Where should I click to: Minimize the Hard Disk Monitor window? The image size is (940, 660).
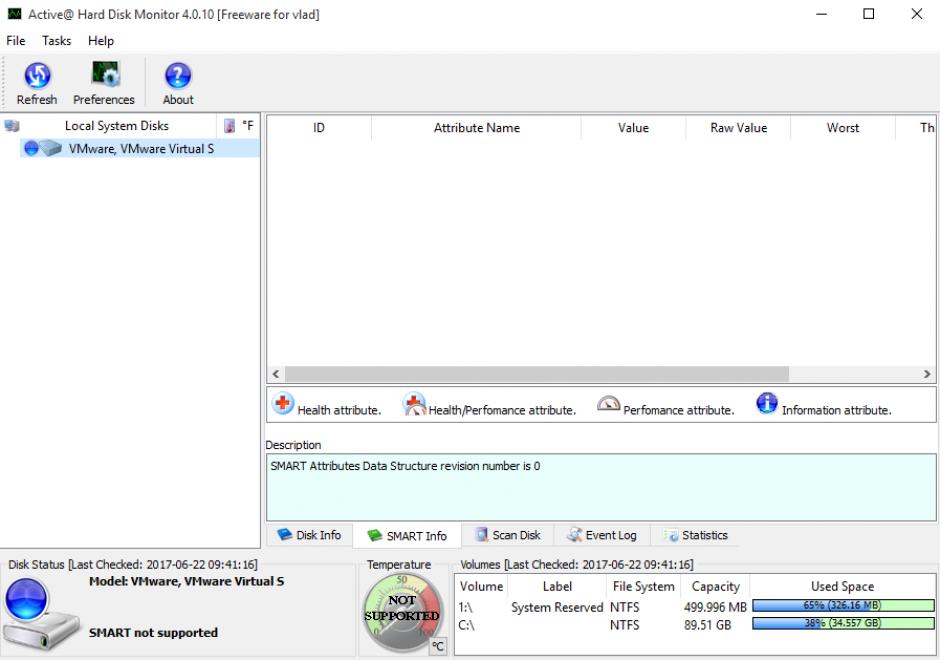pyautogui.click(x=821, y=14)
